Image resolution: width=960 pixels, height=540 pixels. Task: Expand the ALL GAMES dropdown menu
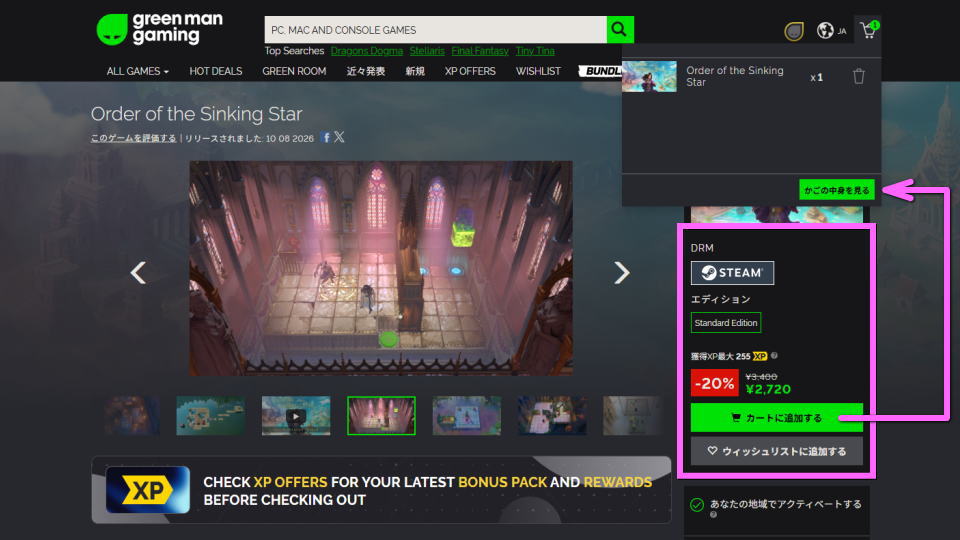click(138, 71)
